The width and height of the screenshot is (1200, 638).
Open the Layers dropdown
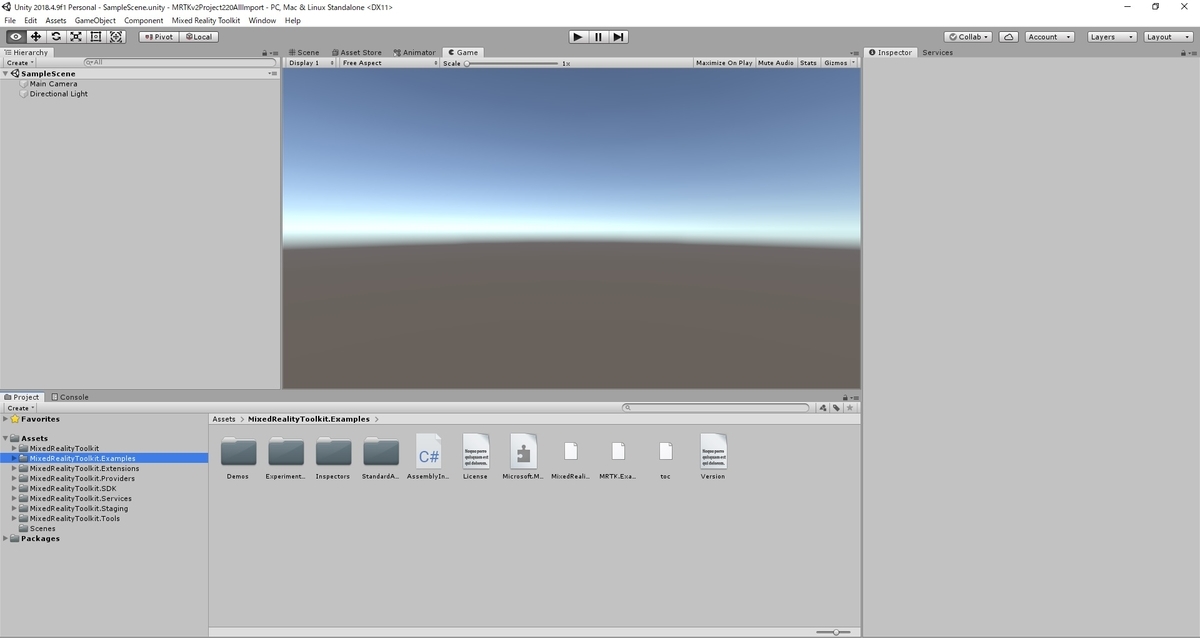click(x=1111, y=37)
